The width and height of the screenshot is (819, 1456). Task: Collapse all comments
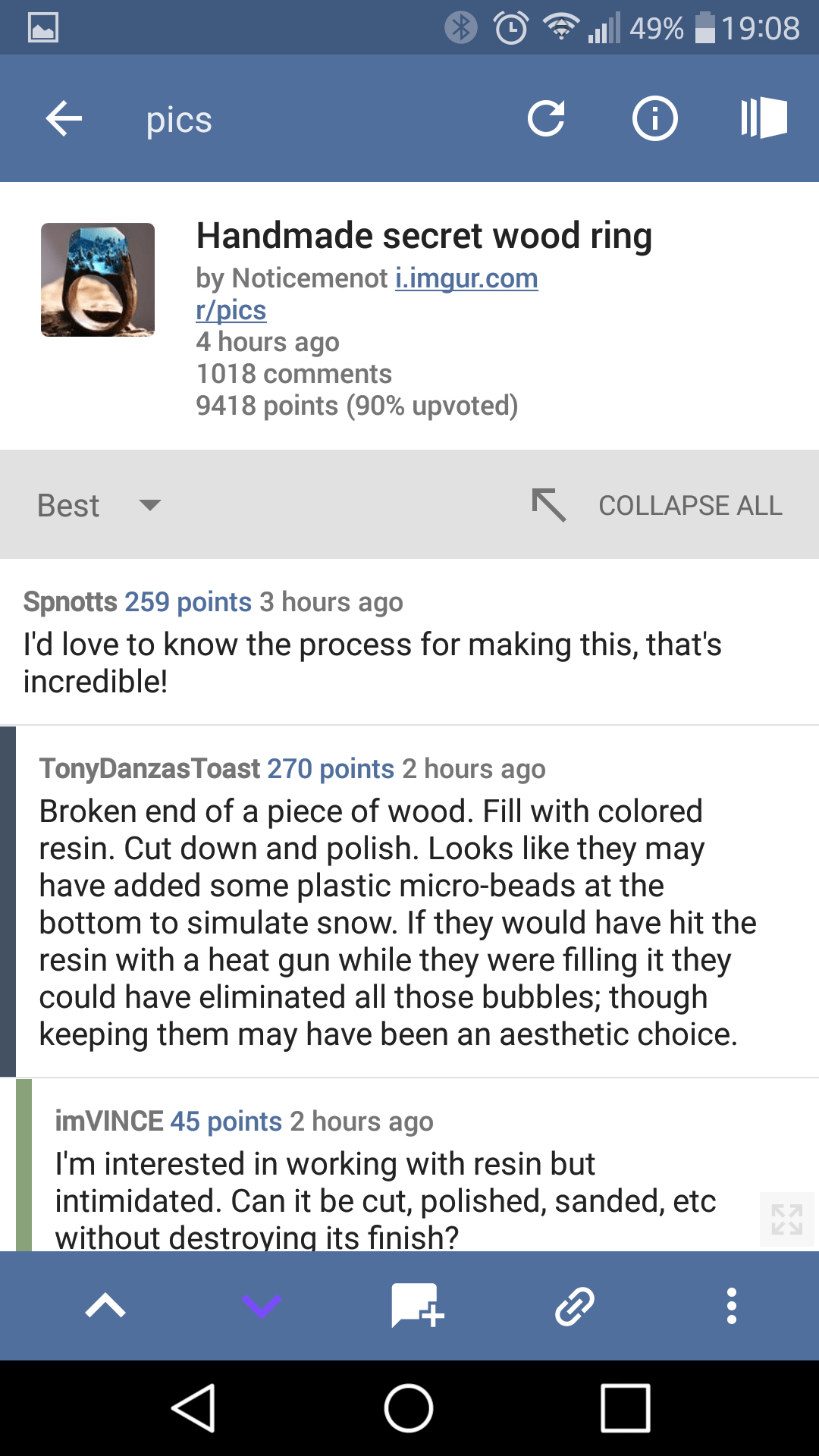pyautogui.click(x=657, y=505)
